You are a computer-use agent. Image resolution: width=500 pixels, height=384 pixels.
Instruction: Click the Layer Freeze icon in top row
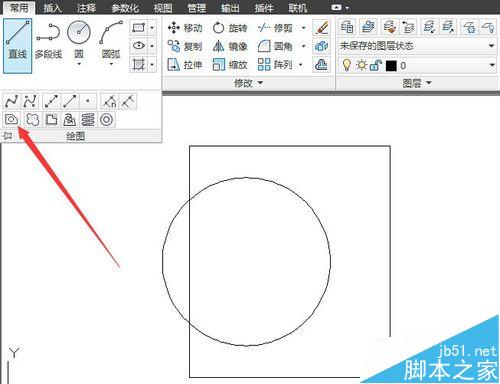point(469,27)
